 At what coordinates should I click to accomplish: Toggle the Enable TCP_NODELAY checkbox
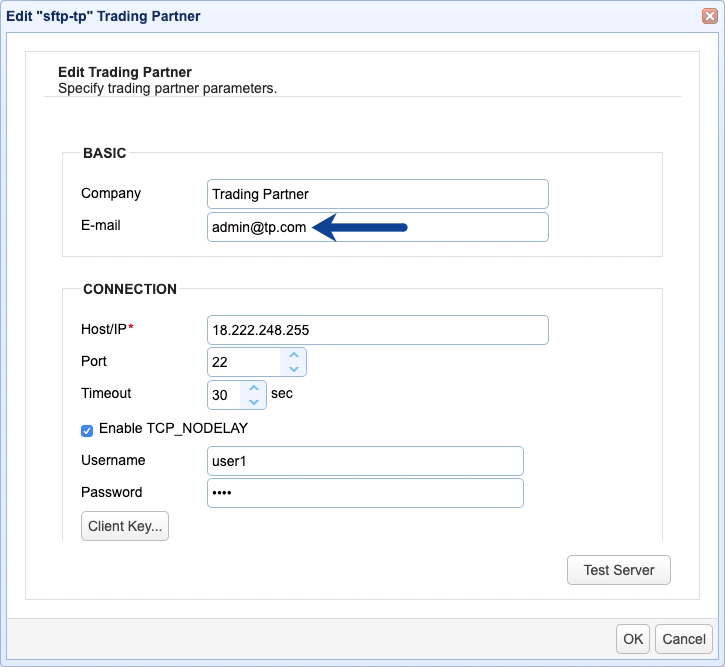click(x=87, y=429)
